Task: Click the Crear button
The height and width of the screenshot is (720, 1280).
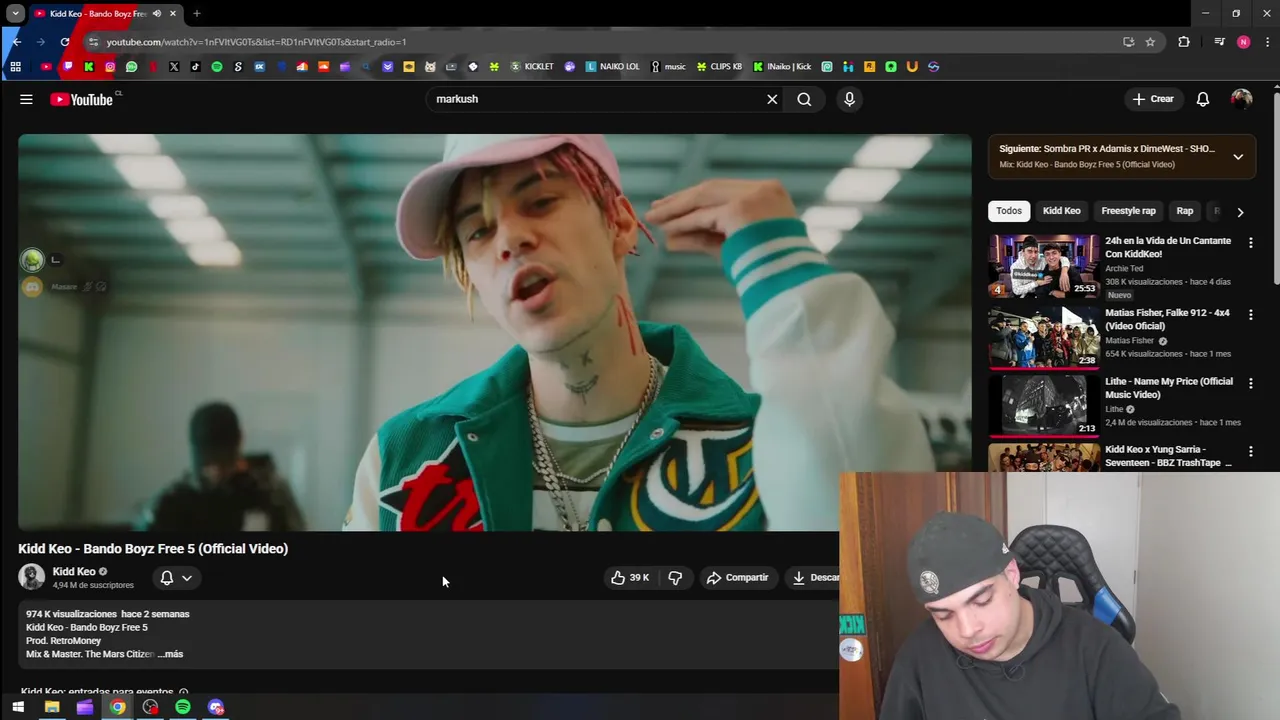Action: pyautogui.click(x=1153, y=99)
